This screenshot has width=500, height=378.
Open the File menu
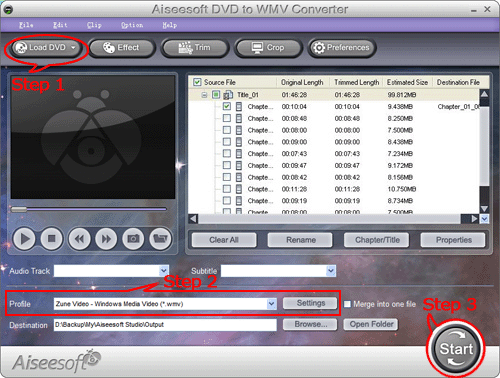tap(26, 25)
